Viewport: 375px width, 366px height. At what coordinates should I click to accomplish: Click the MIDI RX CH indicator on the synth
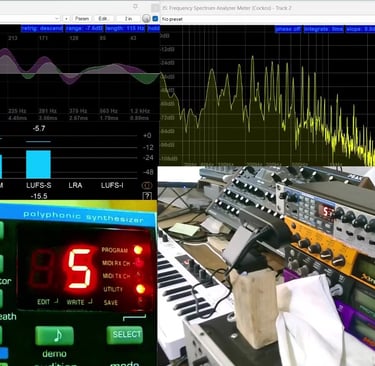139,263
